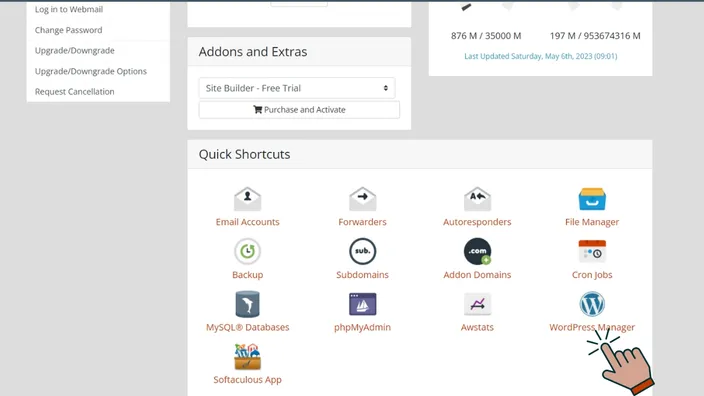Select Log in to Webmail
The image size is (704, 396).
tap(69, 9)
